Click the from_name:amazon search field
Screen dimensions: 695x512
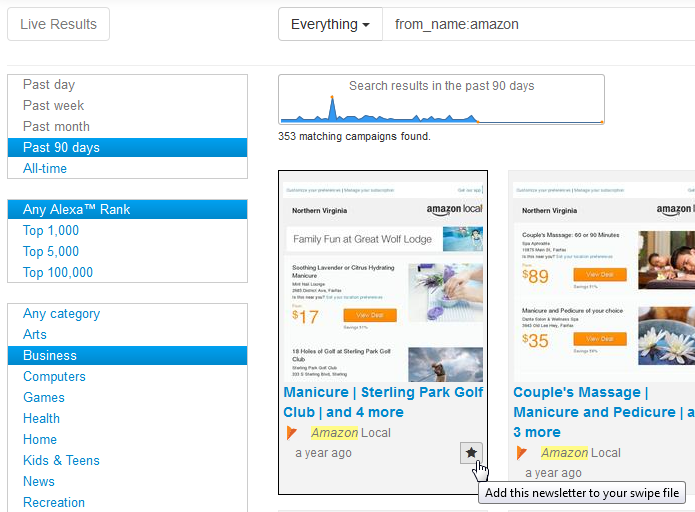point(539,24)
